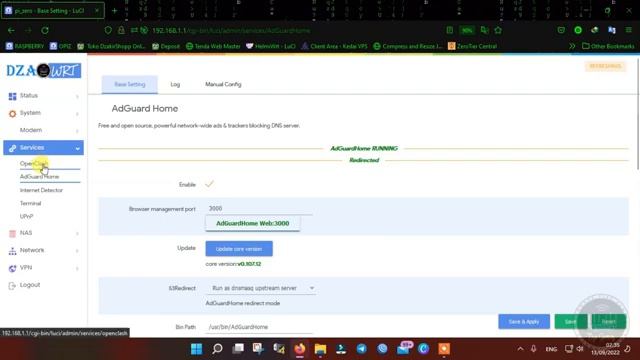The width and height of the screenshot is (640, 360).
Task: Click the Services link icon in sidebar
Action: (x=12, y=148)
